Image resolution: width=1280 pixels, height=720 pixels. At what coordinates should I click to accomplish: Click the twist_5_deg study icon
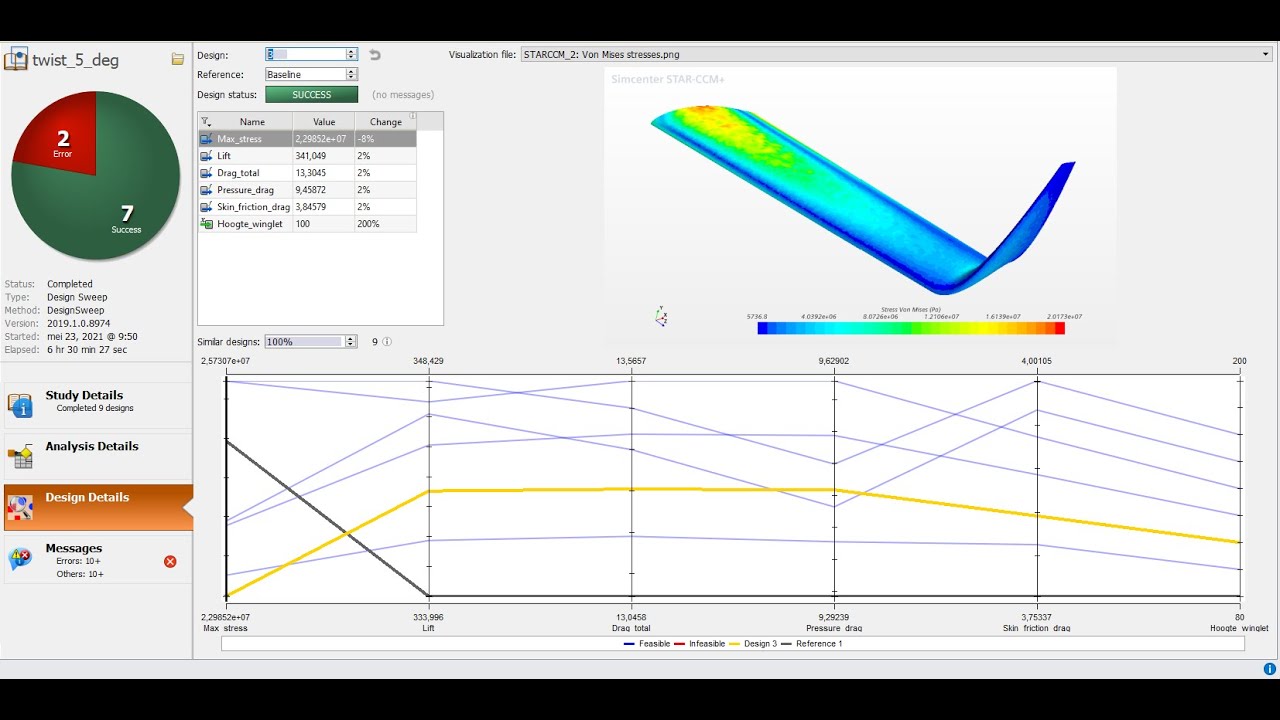coord(16,59)
